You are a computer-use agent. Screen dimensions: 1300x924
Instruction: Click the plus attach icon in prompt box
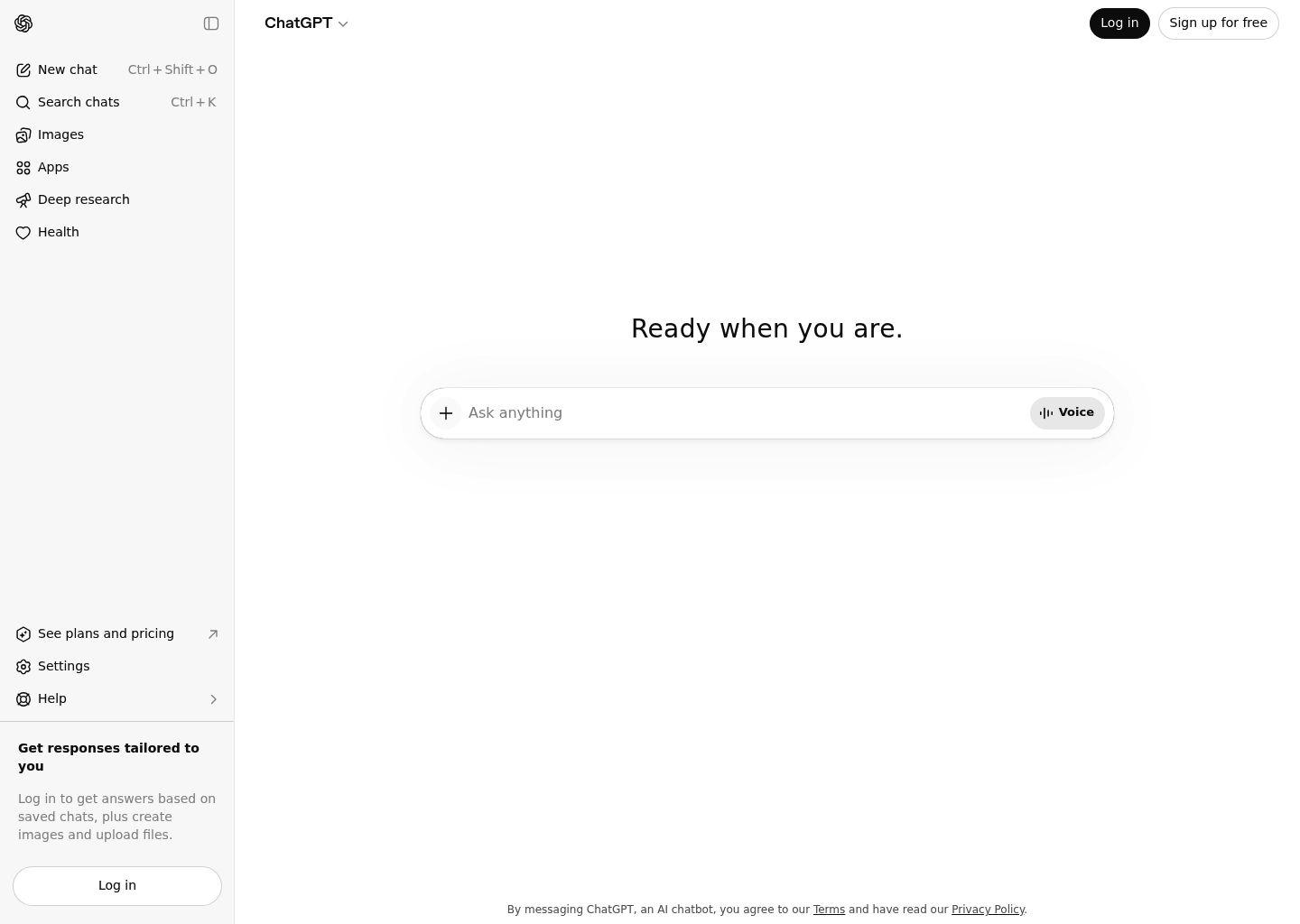click(446, 413)
